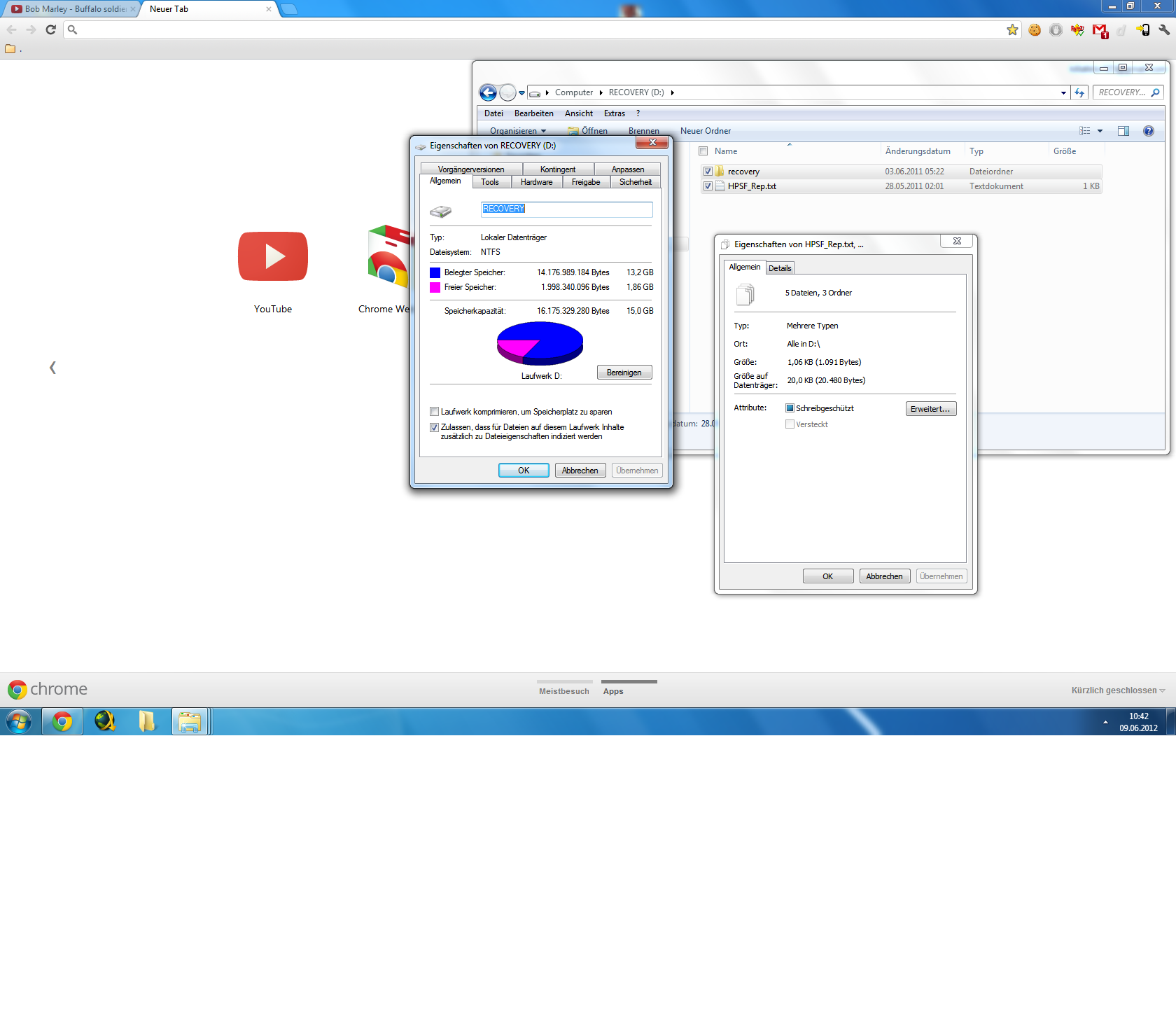The image size is (1176, 1014).
Task: Click the Erweitert... button
Action: (x=931, y=409)
